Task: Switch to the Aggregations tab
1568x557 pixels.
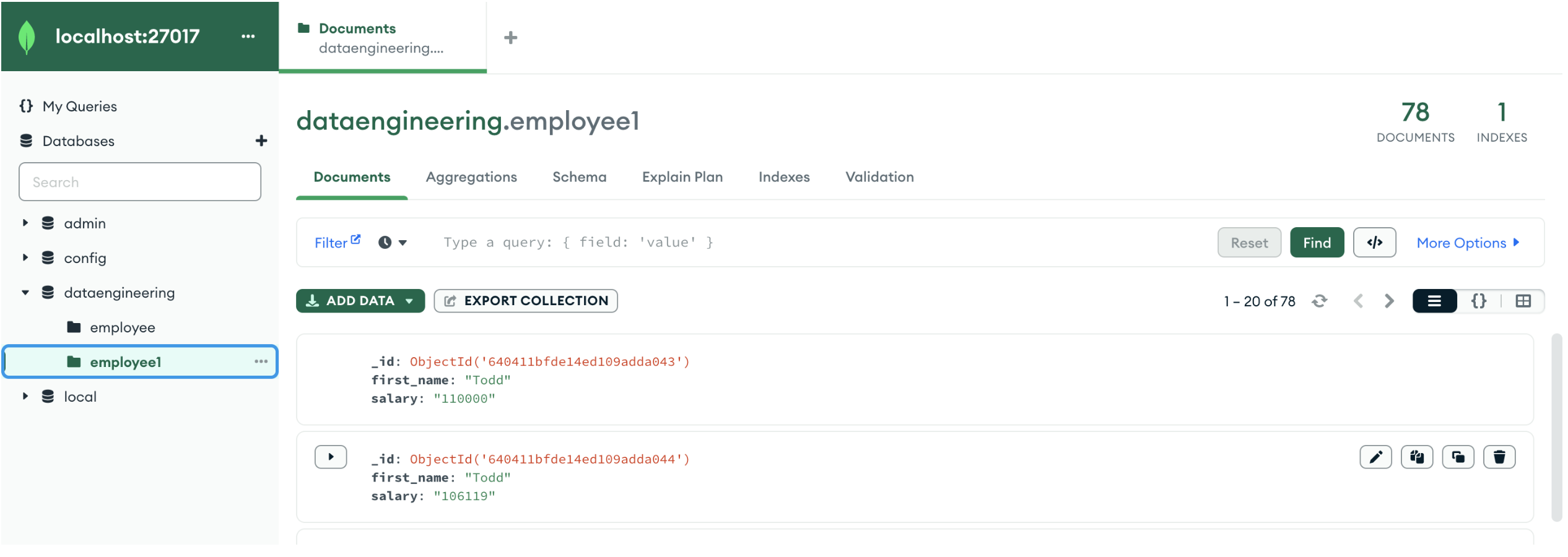Action: (x=471, y=177)
